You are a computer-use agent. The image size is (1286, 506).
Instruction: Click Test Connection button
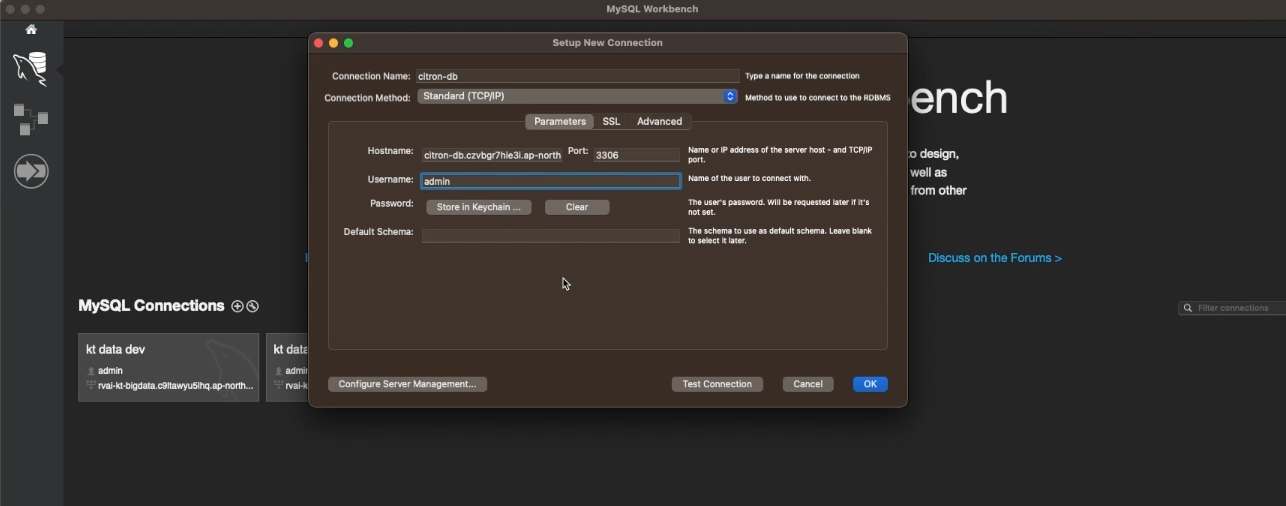coord(717,384)
